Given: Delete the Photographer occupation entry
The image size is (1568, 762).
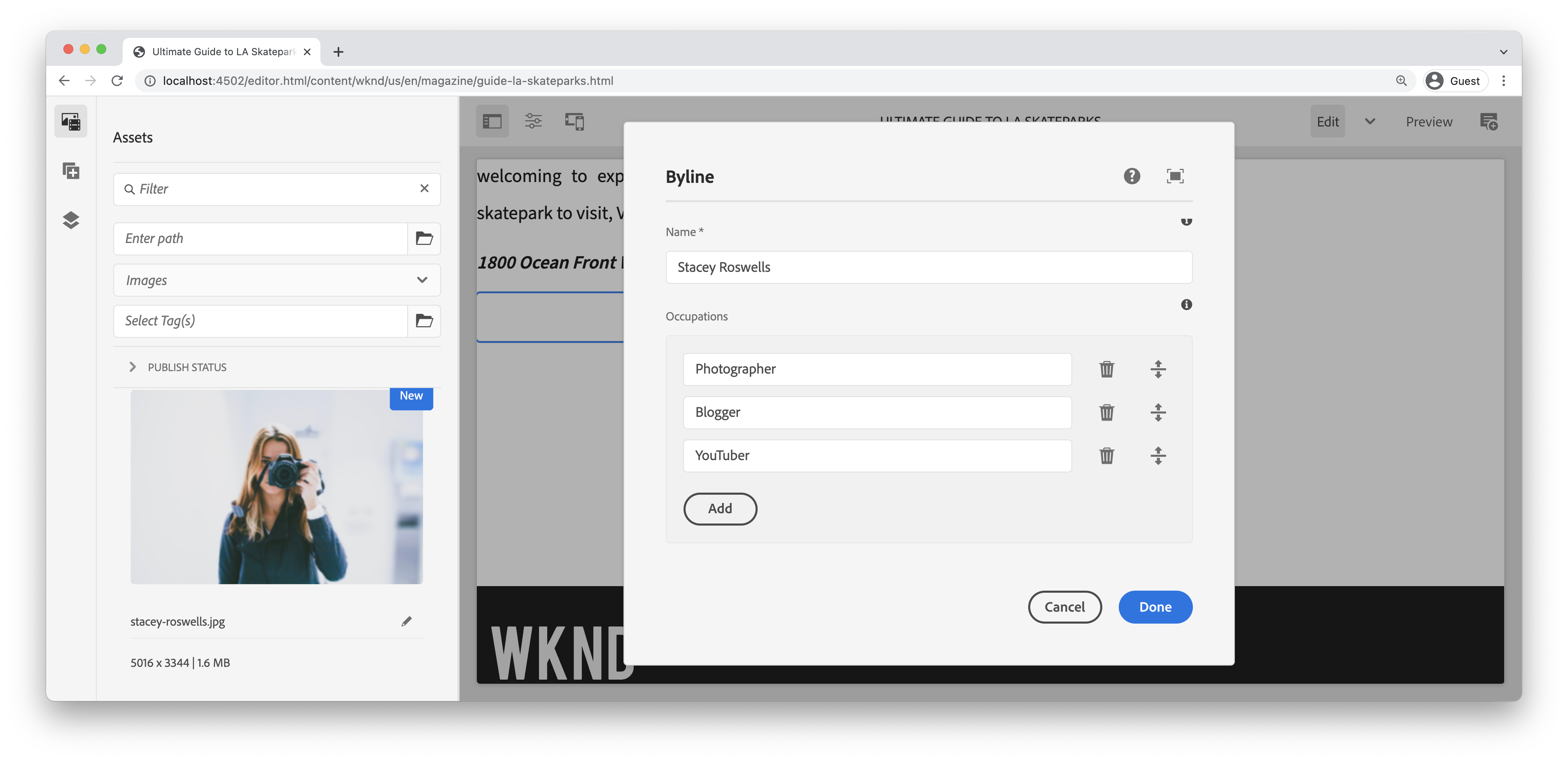Looking at the screenshot, I should 1106,369.
